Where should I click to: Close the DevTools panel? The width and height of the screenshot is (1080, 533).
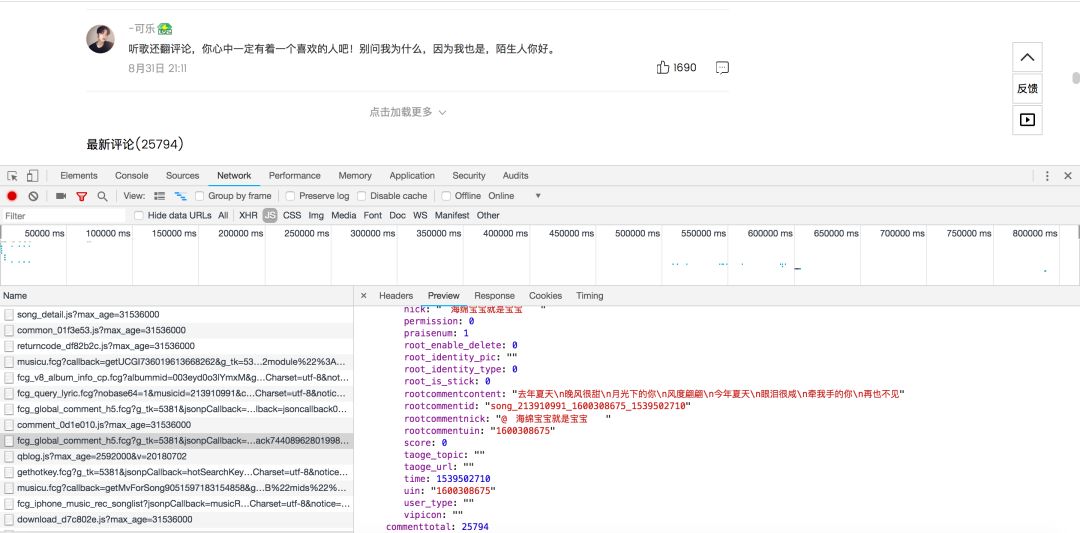[1068, 176]
